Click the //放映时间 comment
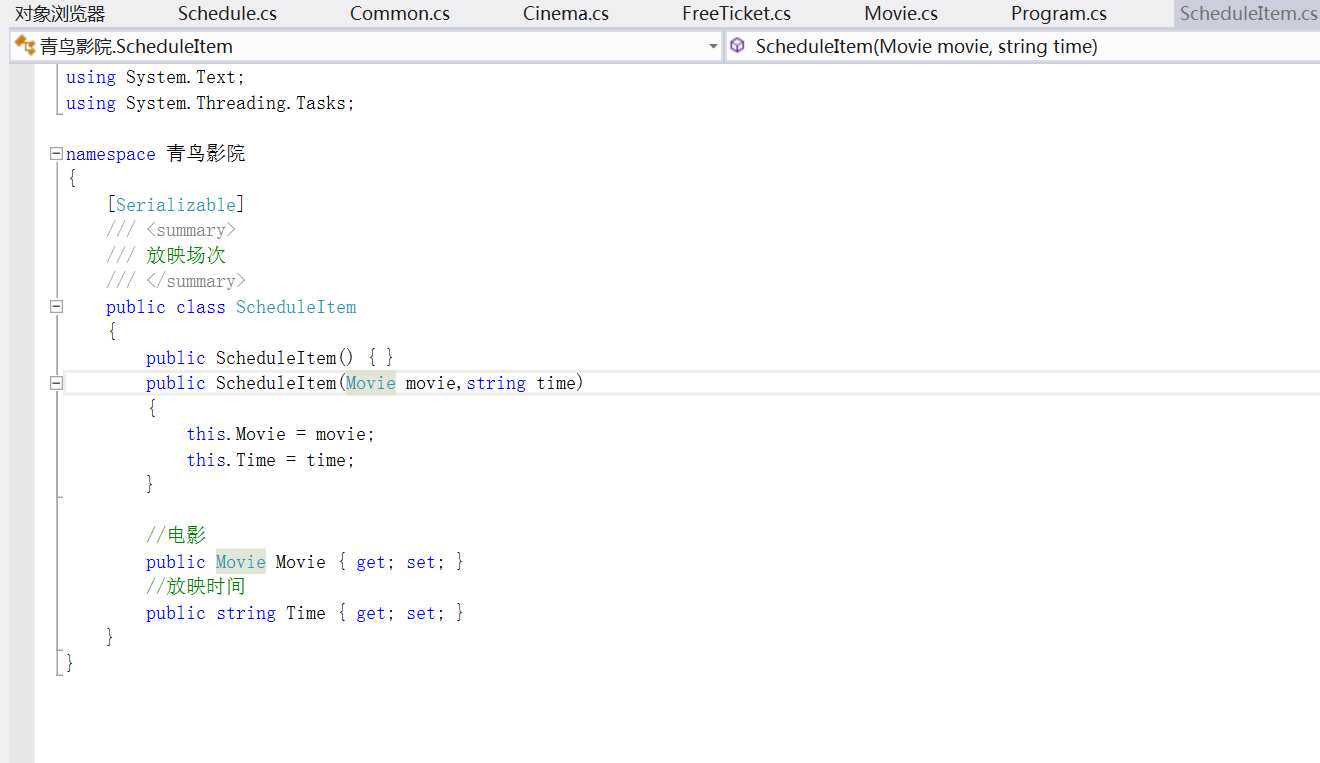 pos(196,587)
